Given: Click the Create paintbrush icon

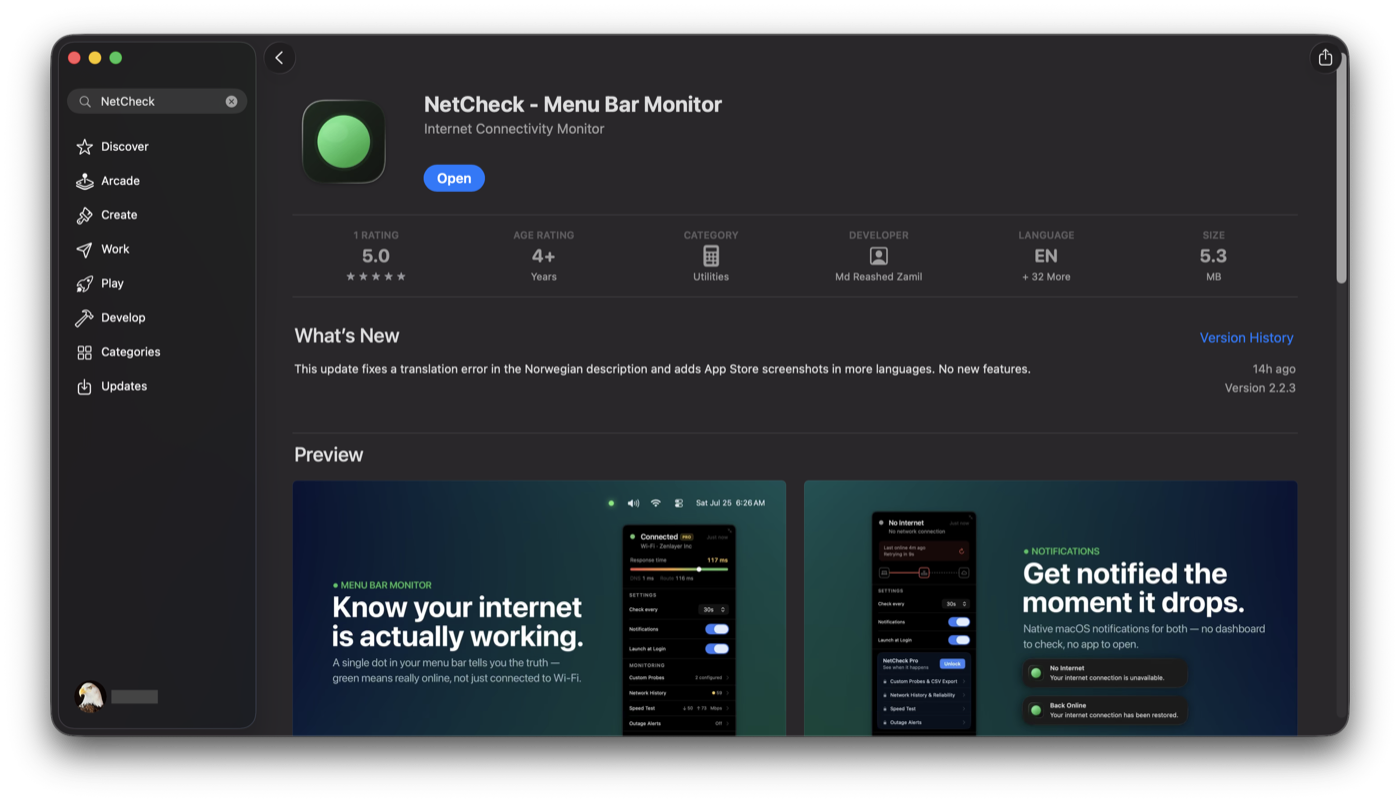Looking at the screenshot, I should [x=84, y=215].
